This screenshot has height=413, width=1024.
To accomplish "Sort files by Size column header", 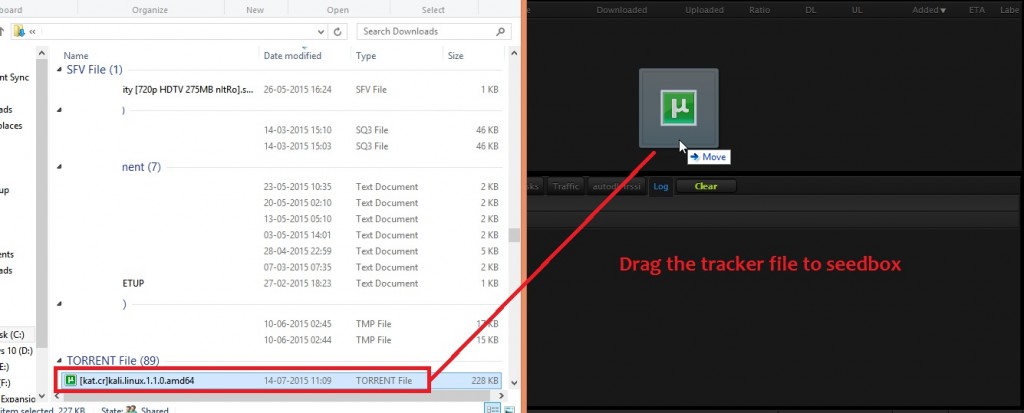I will (455, 56).
